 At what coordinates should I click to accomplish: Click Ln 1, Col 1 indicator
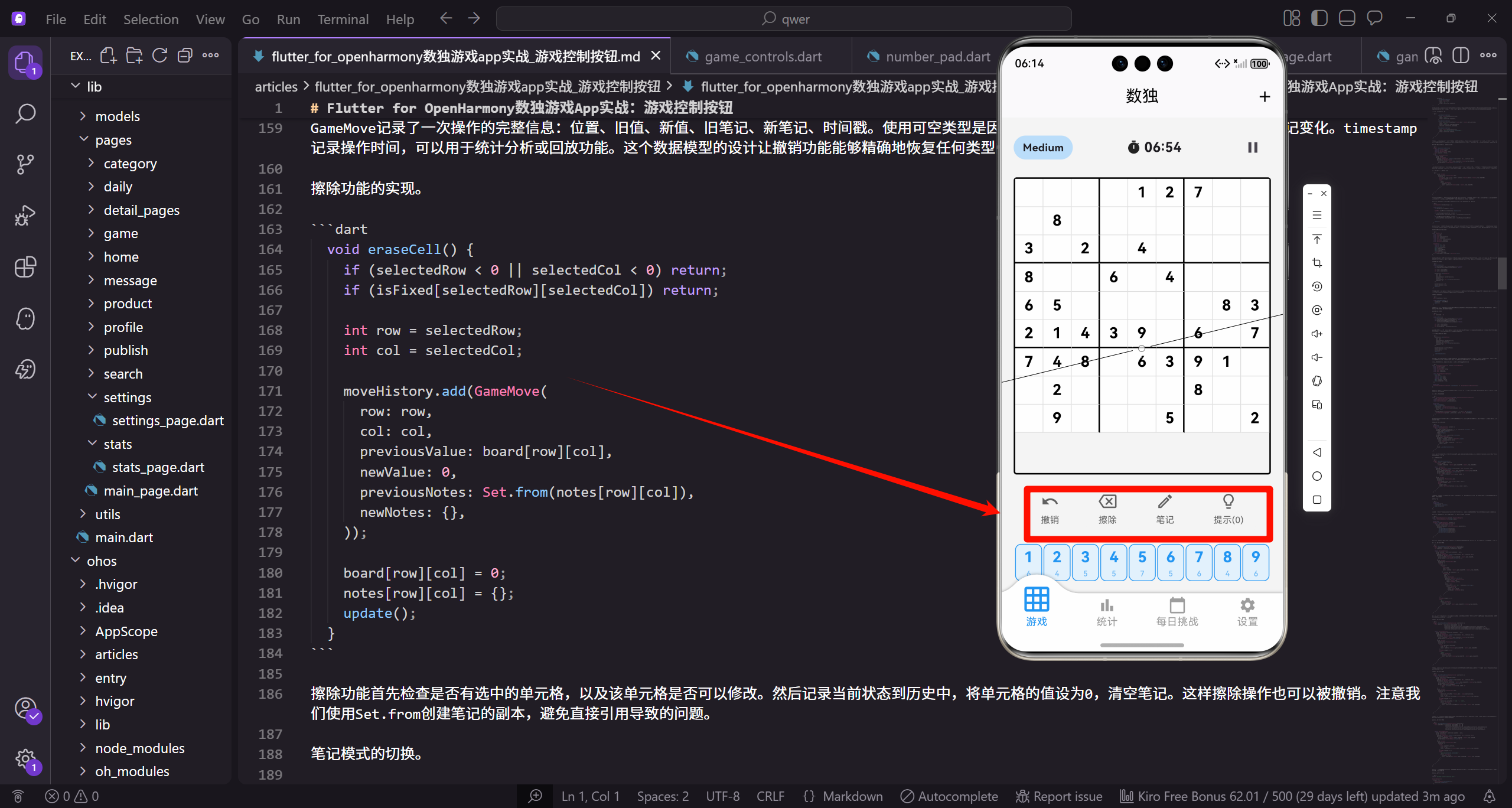(x=590, y=796)
